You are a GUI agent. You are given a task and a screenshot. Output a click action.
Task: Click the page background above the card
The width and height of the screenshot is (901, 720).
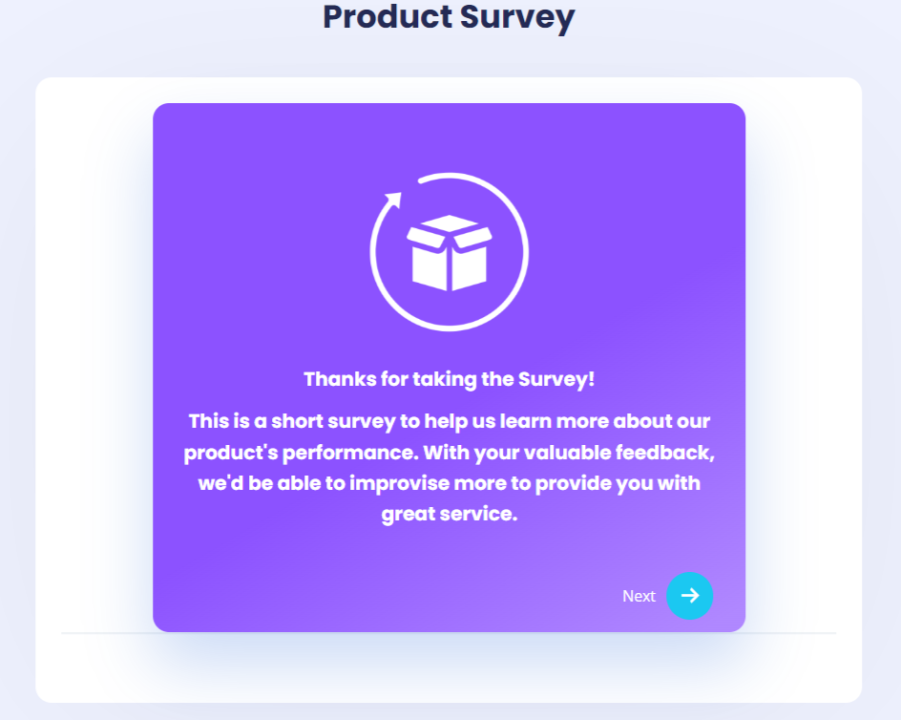(x=449, y=55)
